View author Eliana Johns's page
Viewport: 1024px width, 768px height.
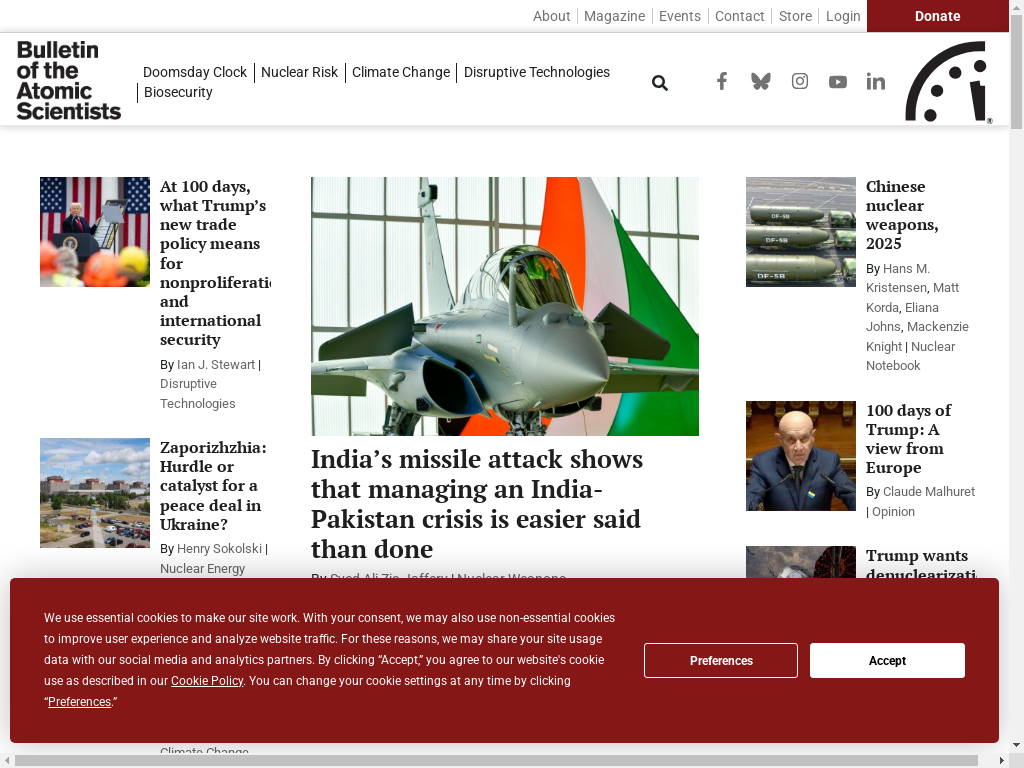[904, 317]
